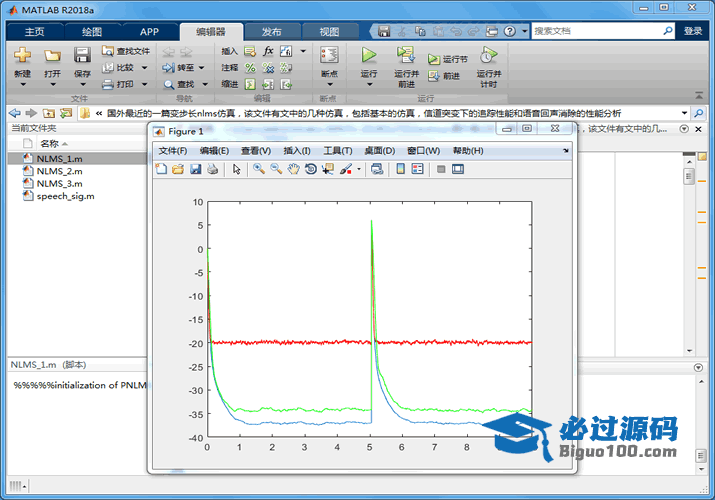Click the 登录 (Sign in) button

click(x=693, y=31)
